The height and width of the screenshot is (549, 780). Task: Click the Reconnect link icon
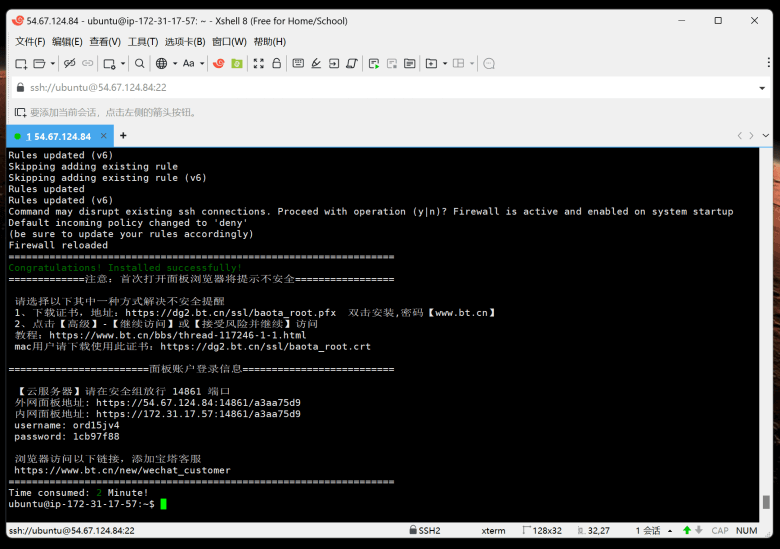pos(88,63)
